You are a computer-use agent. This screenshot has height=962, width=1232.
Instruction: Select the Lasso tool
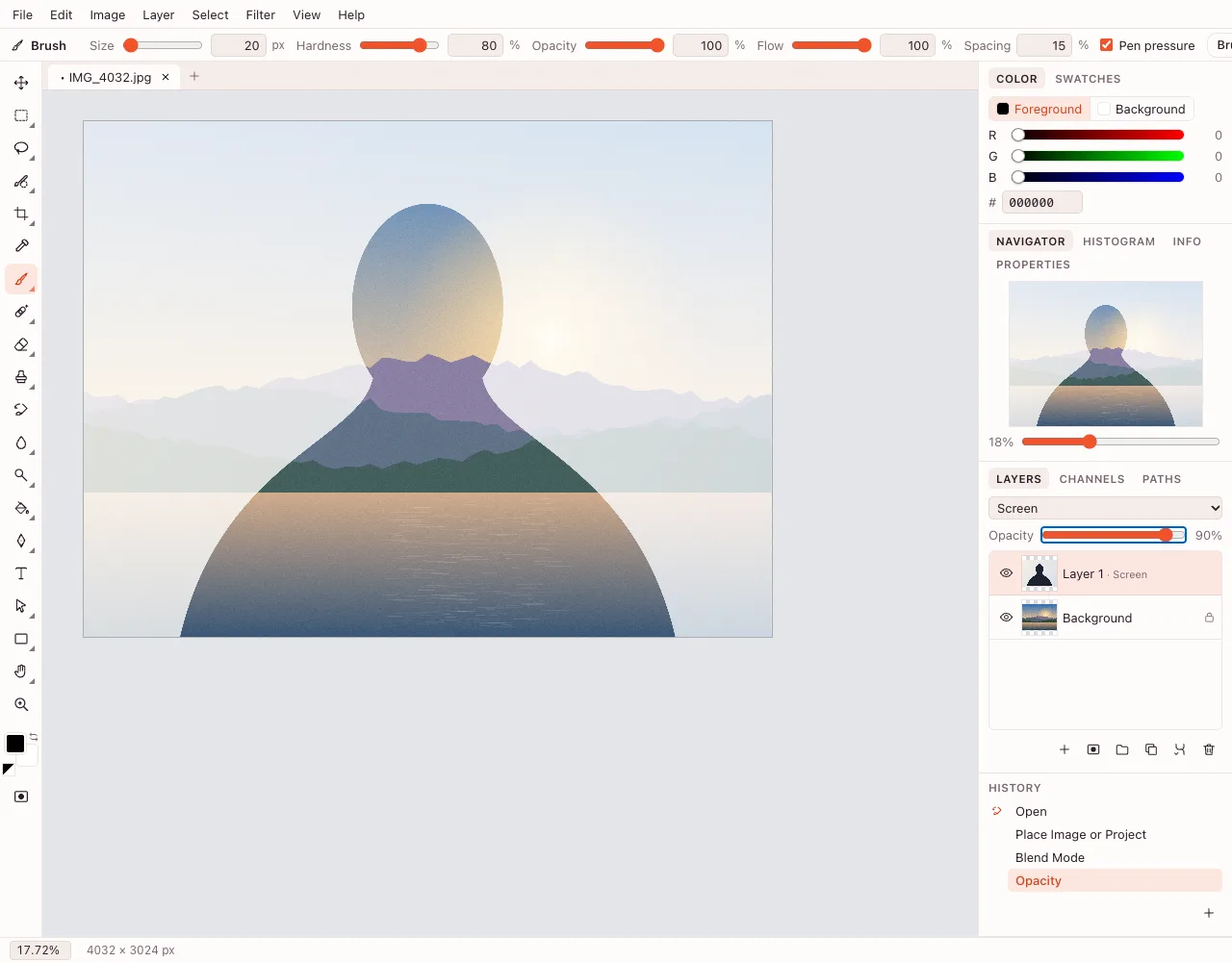click(x=21, y=148)
